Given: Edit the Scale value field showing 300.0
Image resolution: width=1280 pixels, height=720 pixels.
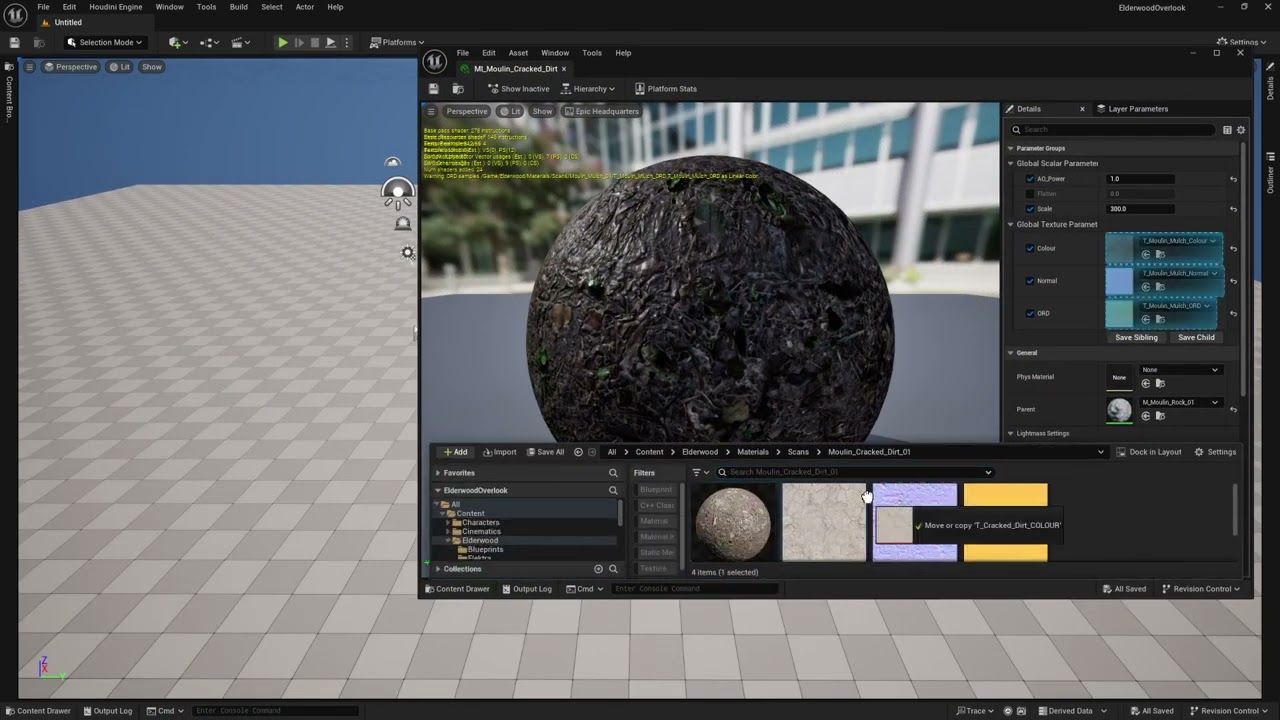Looking at the screenshot, I should (1139, 209).
